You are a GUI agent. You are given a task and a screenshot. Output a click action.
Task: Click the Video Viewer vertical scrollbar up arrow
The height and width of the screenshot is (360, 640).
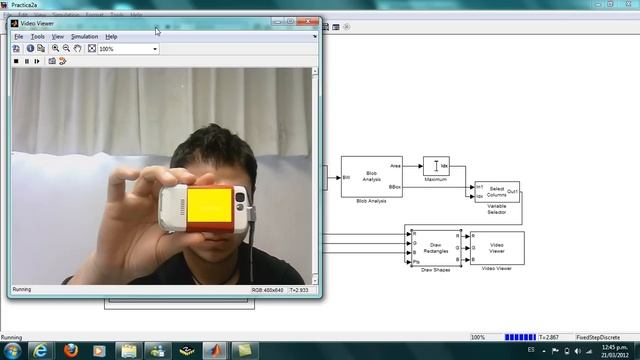click(x=315, y=71)
